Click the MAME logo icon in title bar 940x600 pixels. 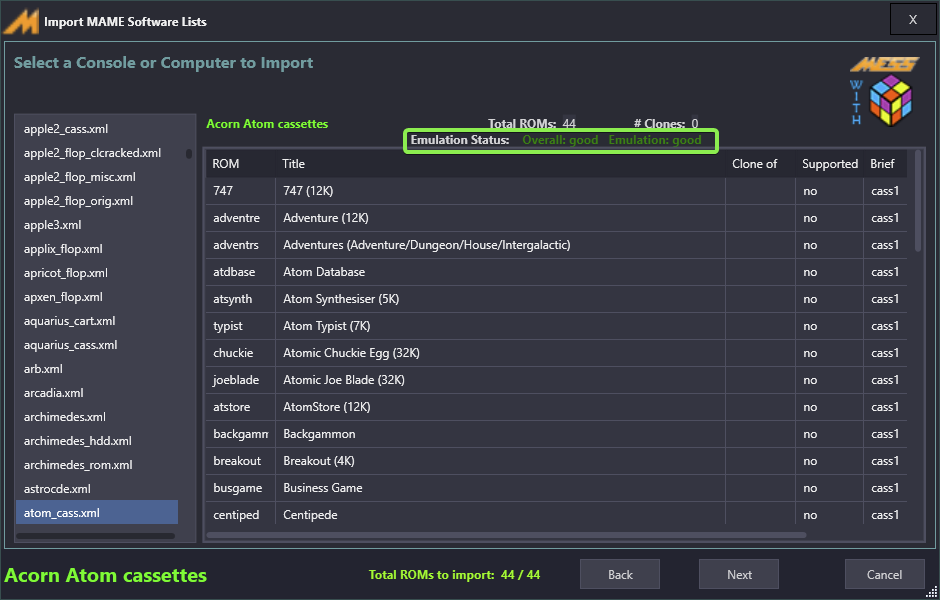(22, 22)
